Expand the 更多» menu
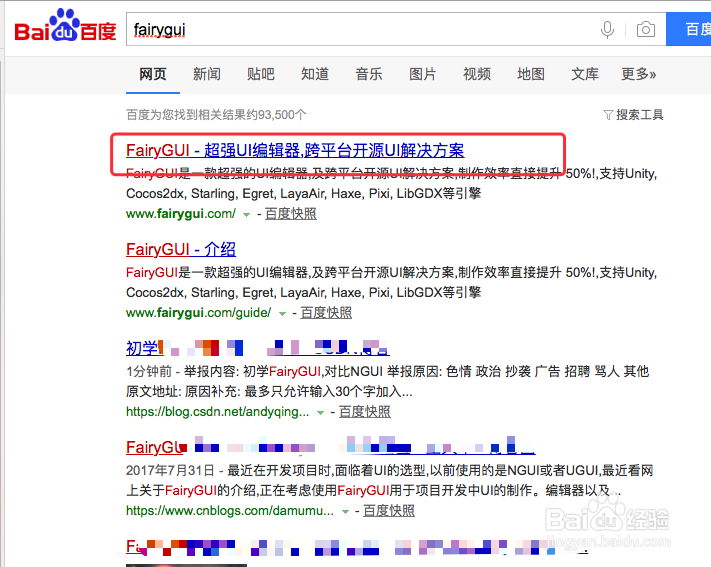Image resolution: width=711 pixels, height=567 pixels. 638,74
